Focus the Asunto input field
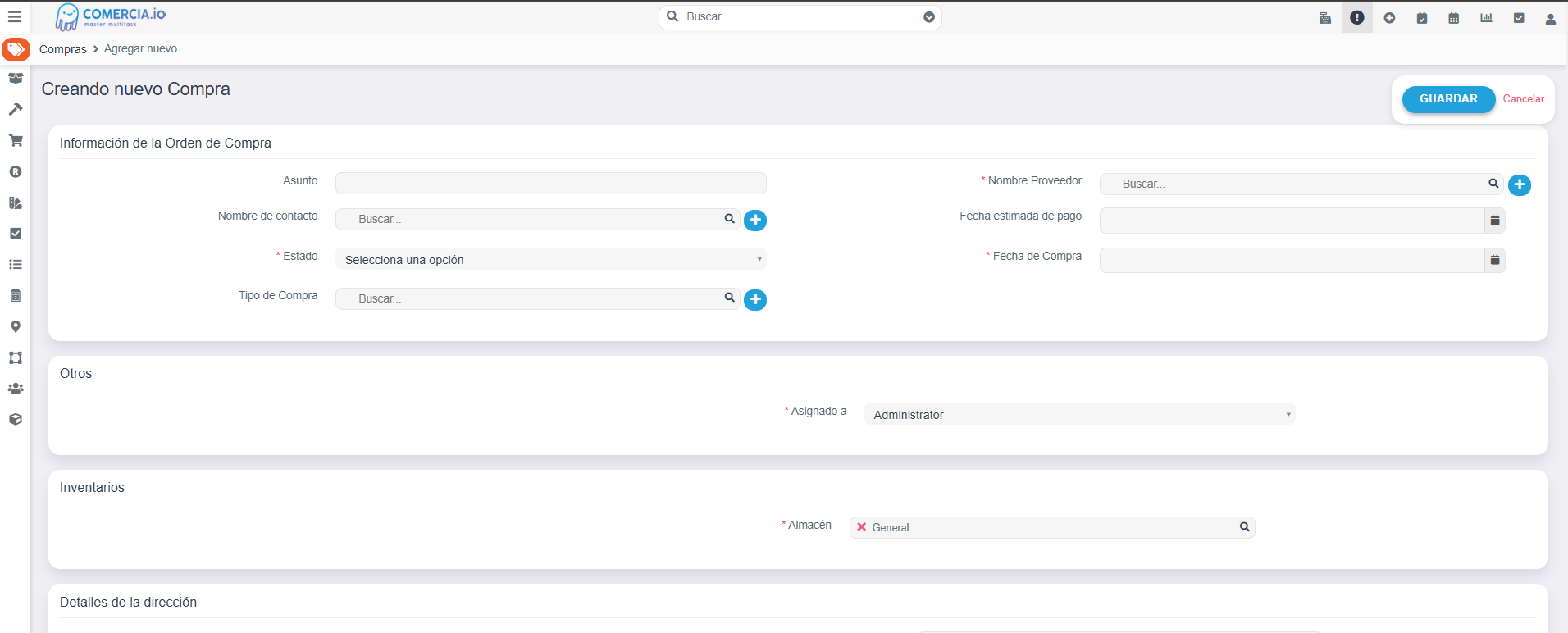 point(551,183)
